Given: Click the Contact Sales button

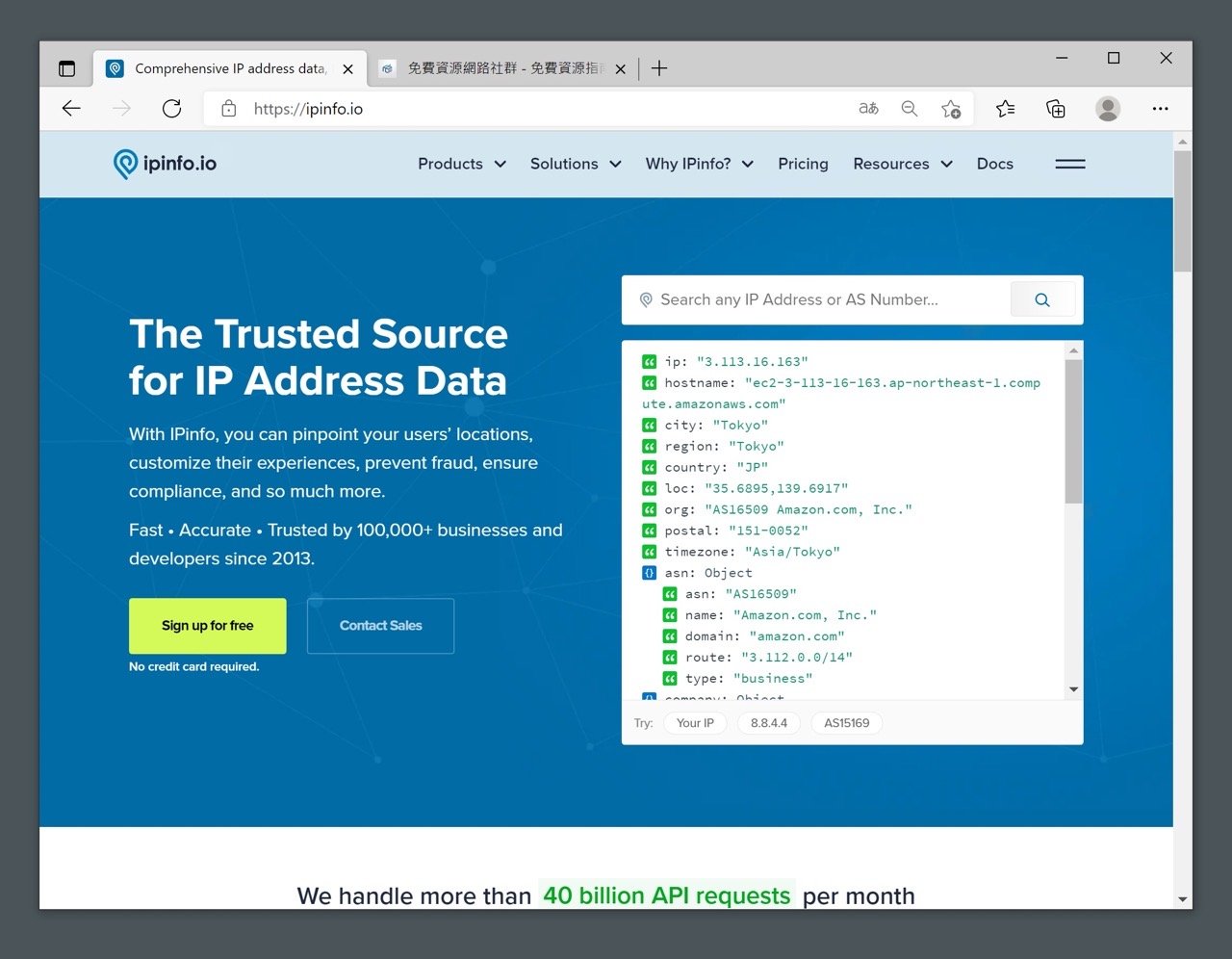Looking at the screenshot, I should [x=380, y=626].
